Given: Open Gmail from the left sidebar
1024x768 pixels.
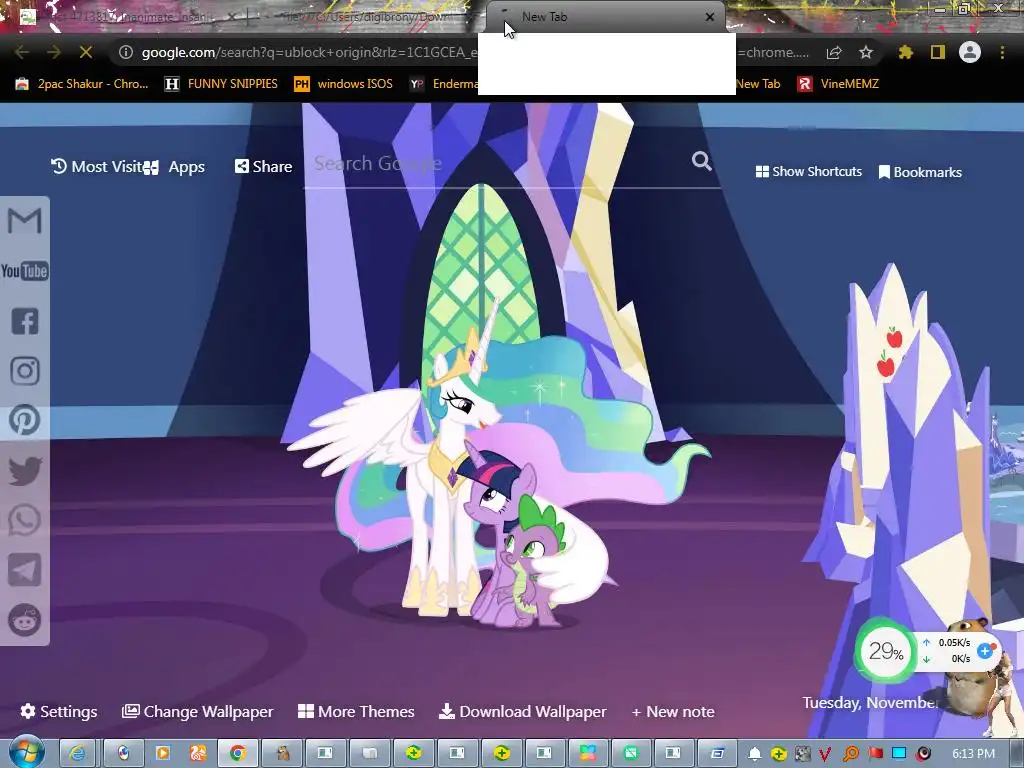Looking at the screenshot, I should click(x=24, y=220).
